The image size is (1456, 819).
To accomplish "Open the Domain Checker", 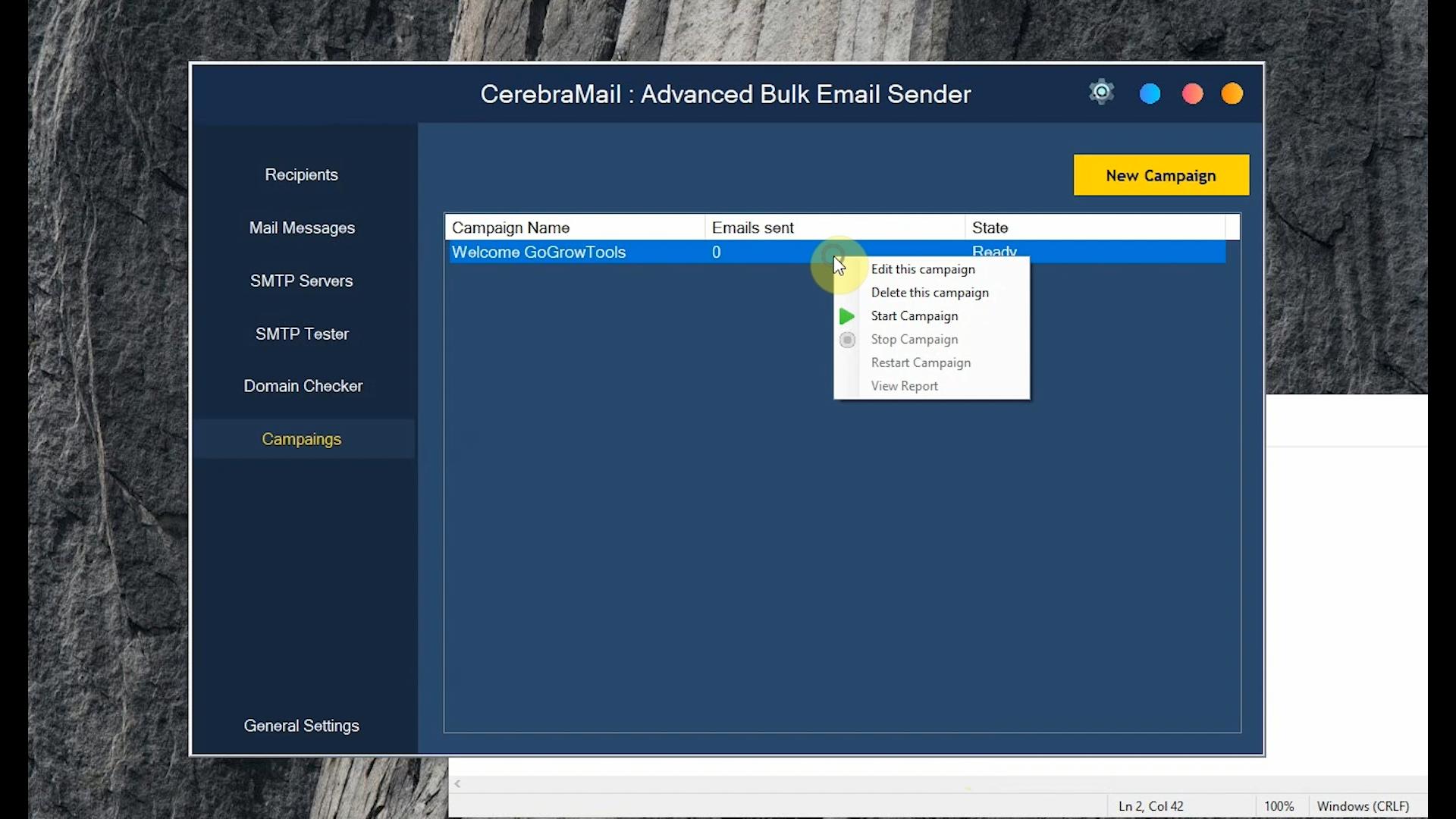I will click(303, 386).
